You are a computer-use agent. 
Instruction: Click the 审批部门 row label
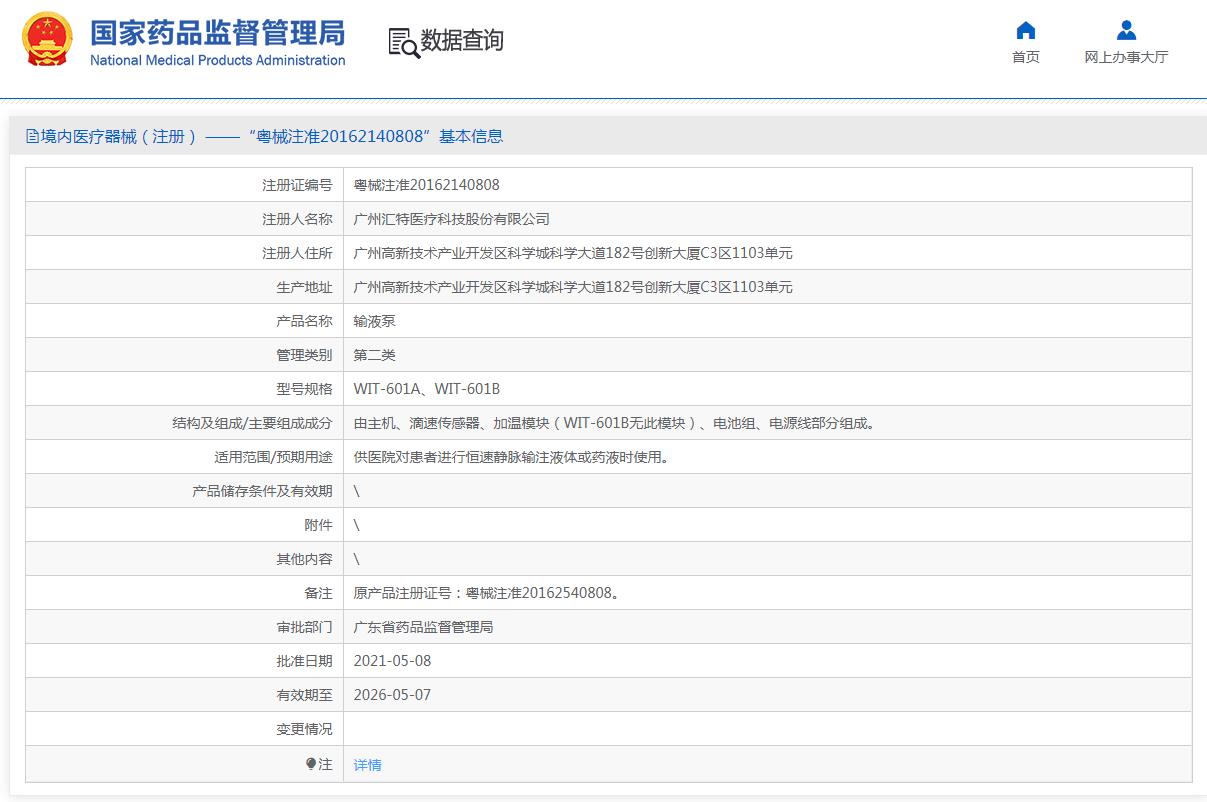click(304, 627)
